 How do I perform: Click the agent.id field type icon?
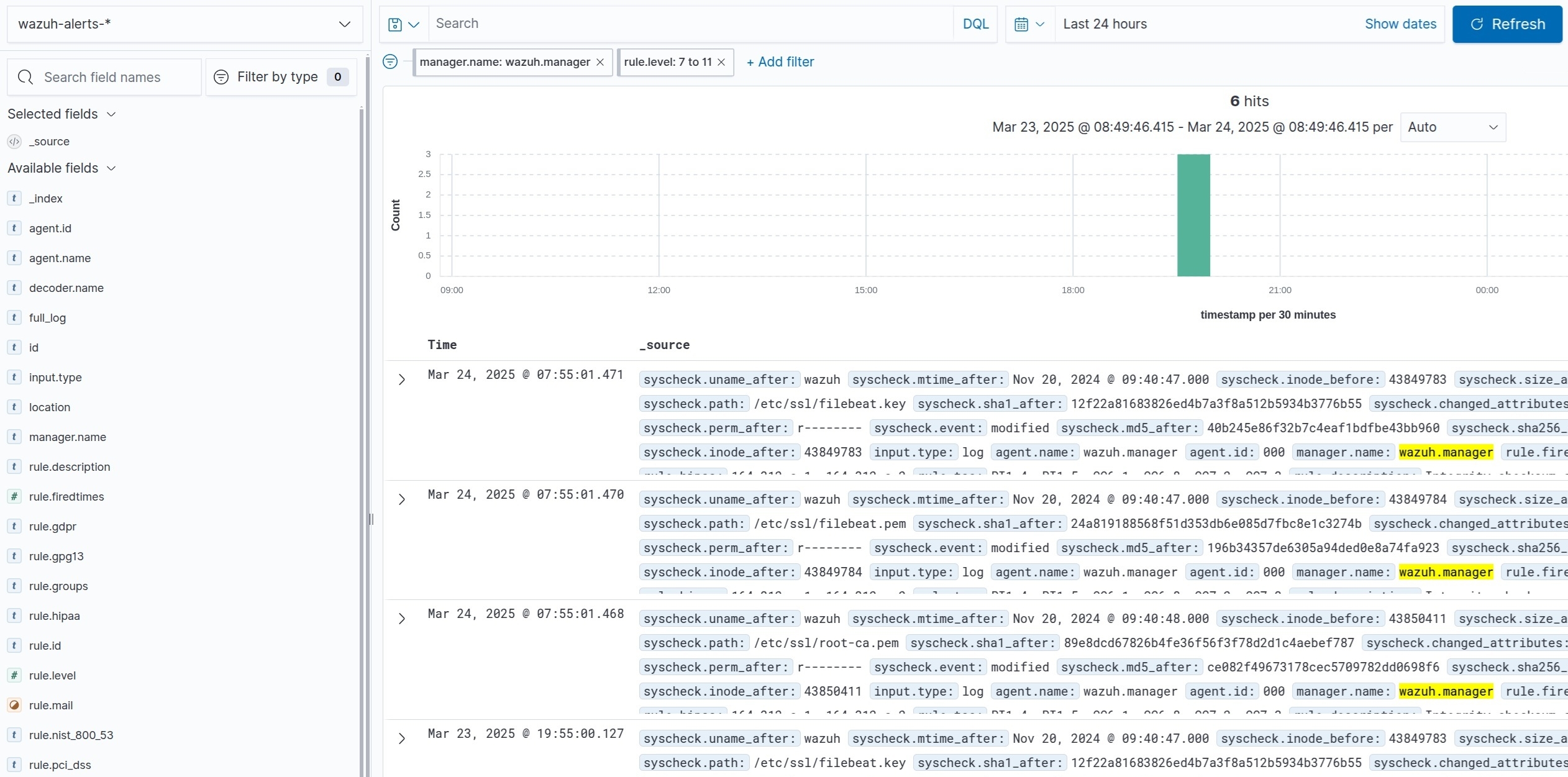click(14, 229)
